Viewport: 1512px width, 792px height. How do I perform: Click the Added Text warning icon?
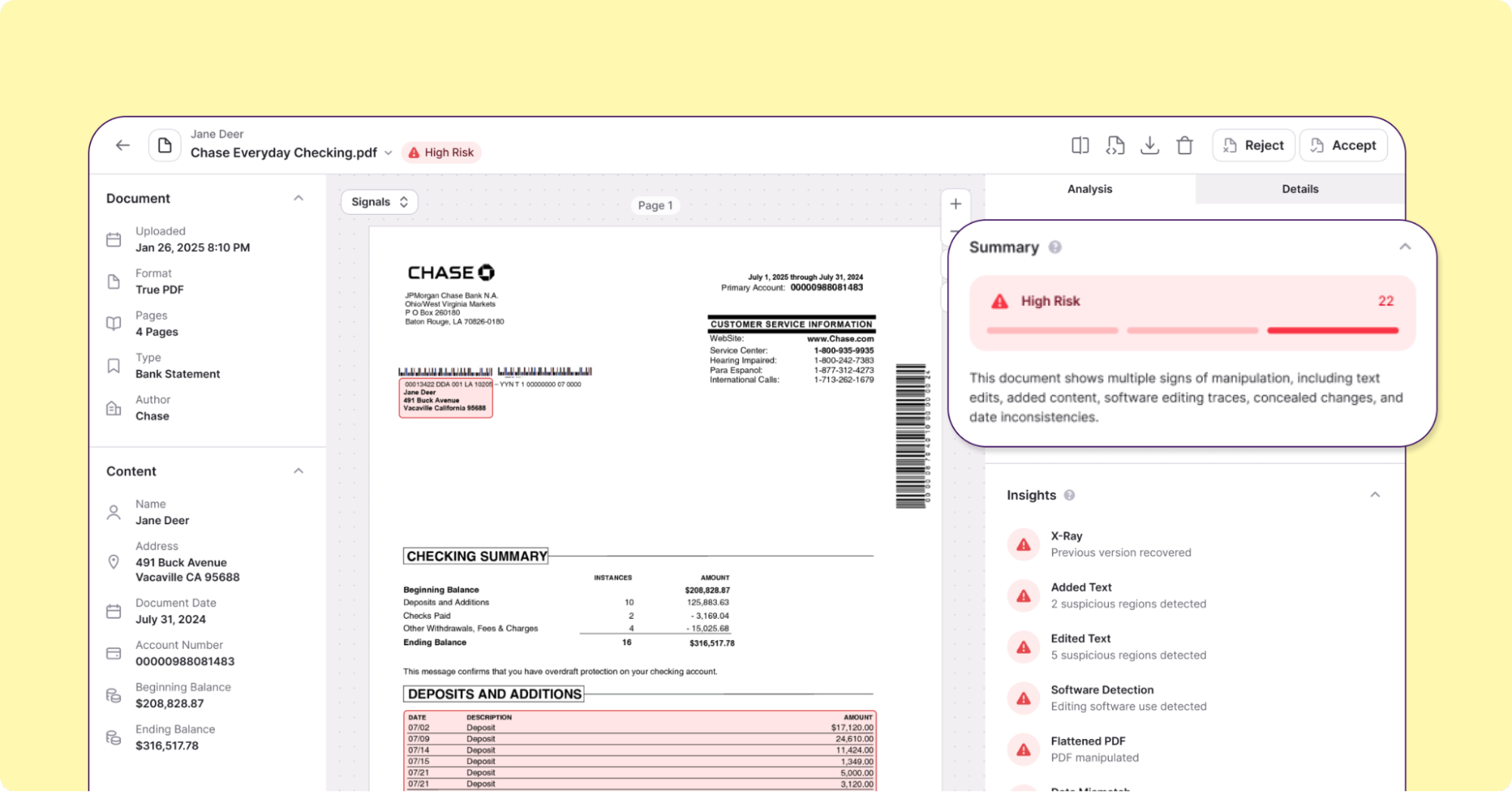point(1023,596)
